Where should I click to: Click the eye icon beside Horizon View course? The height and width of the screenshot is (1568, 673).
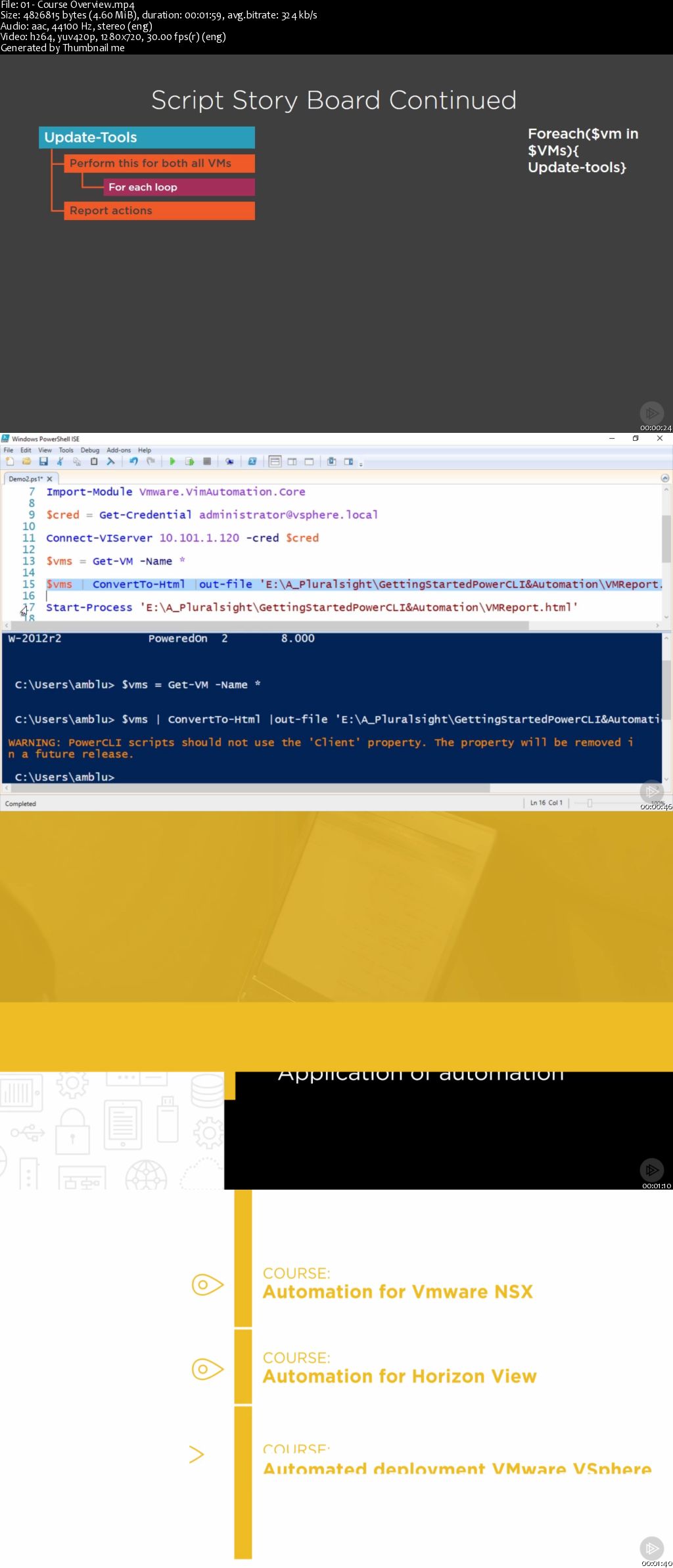click(207, 1370)
